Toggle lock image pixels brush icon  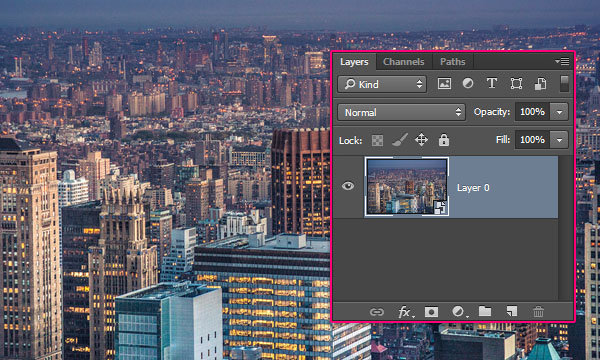click(x=399, y=140)
